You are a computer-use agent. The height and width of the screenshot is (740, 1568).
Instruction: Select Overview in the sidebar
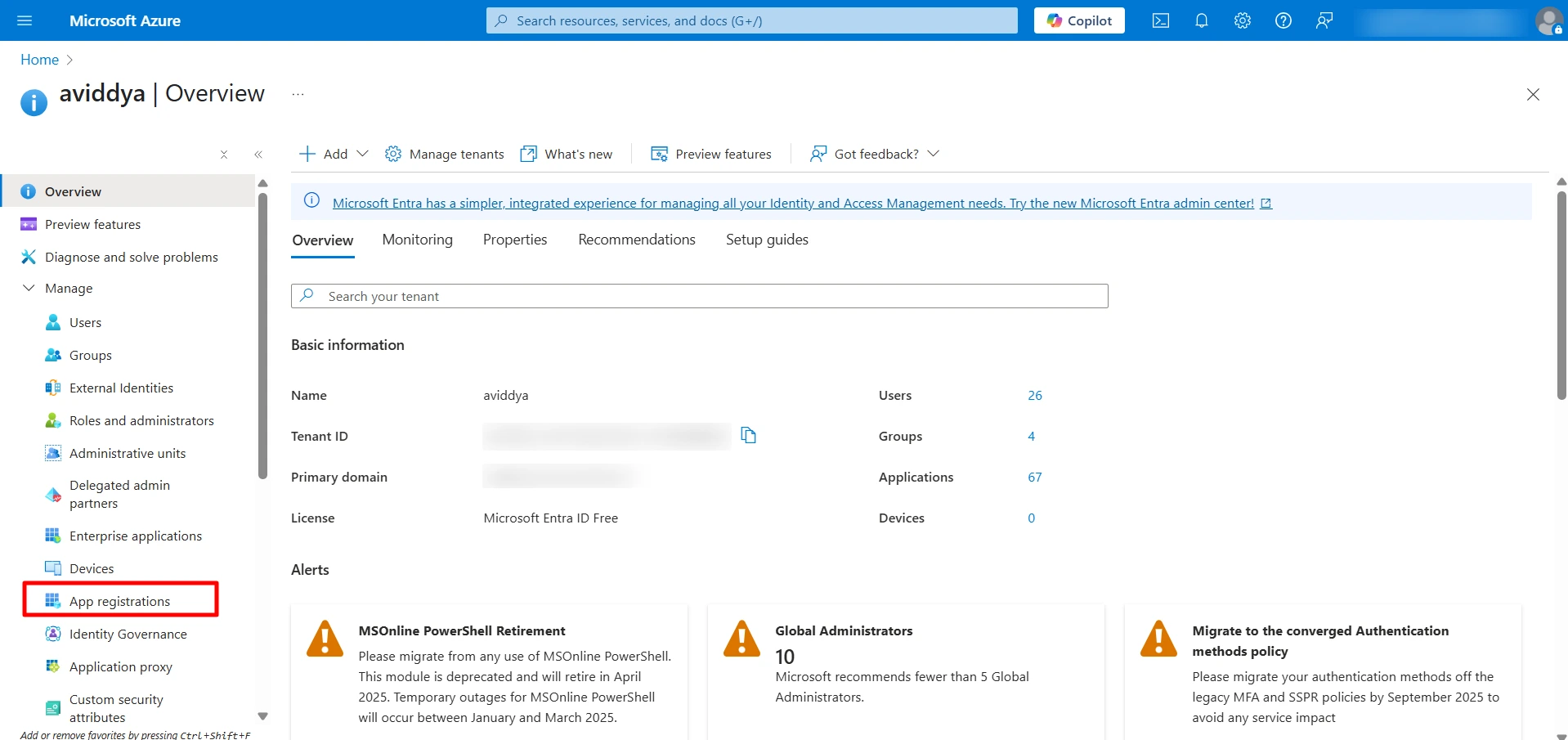(128, 191)
